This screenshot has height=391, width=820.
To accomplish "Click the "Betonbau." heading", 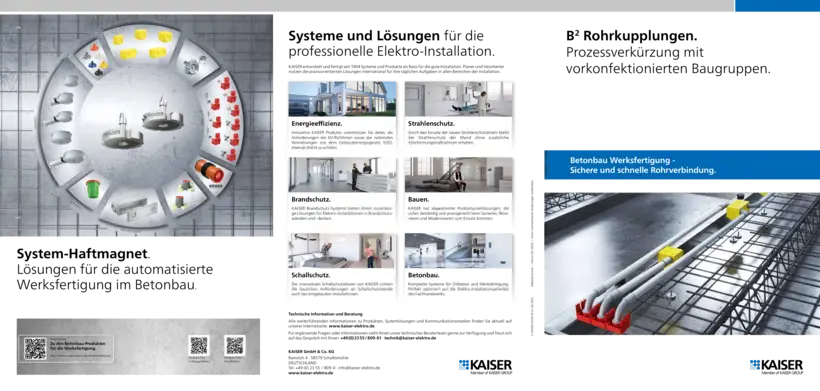I will point(424,275).
